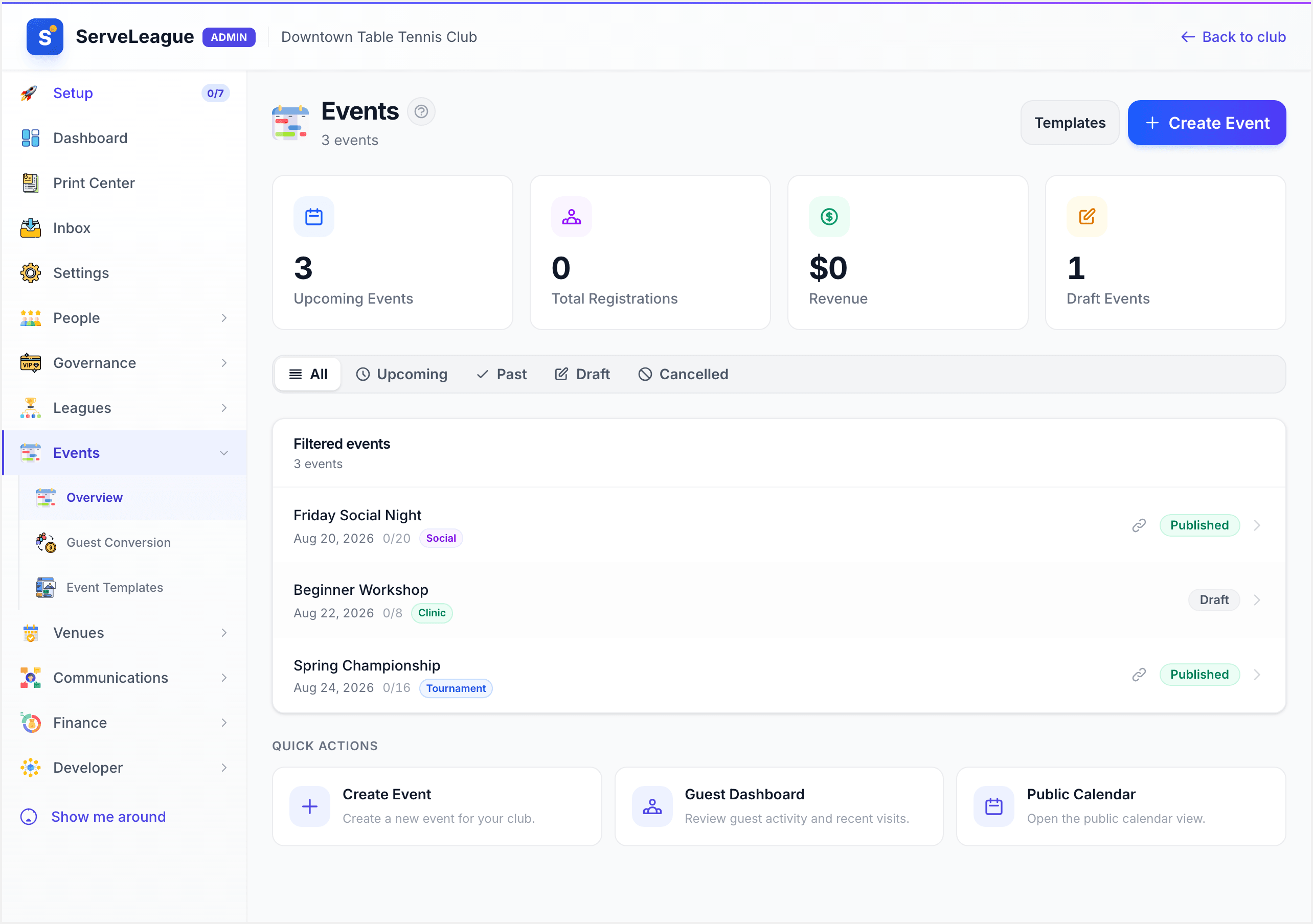This screenshot has width=1313, height=924.
Task: Expand the Governance menu chevron
Action: [x=223, y=363]
